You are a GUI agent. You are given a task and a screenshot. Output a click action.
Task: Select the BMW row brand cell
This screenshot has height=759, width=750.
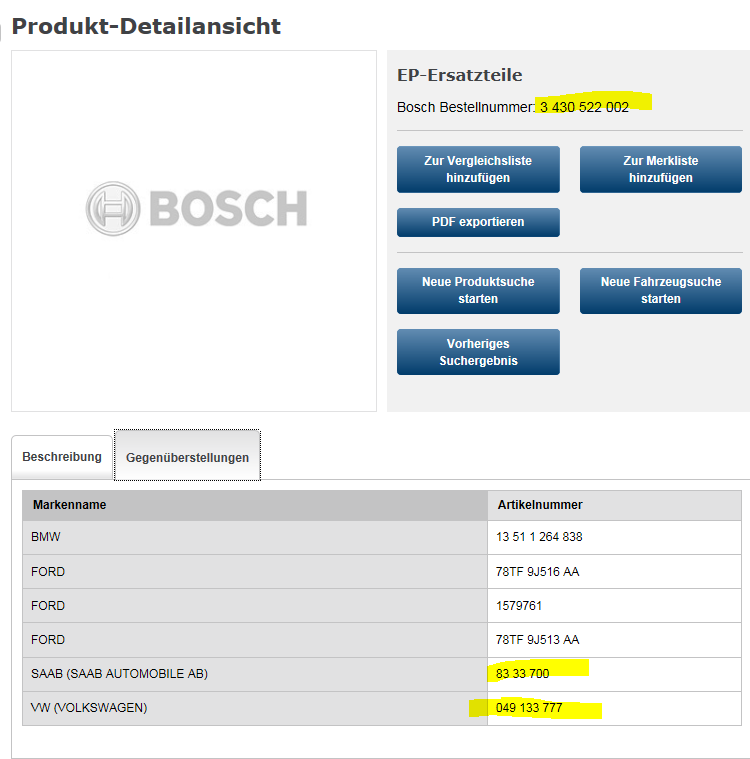pos(255,537)
